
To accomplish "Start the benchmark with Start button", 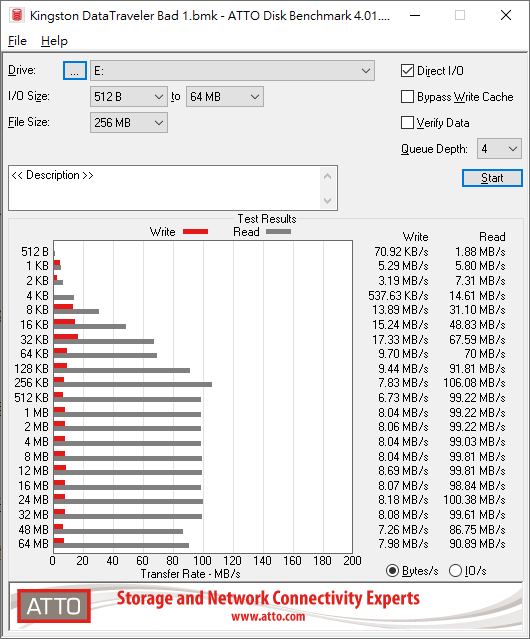I will 492,178.
